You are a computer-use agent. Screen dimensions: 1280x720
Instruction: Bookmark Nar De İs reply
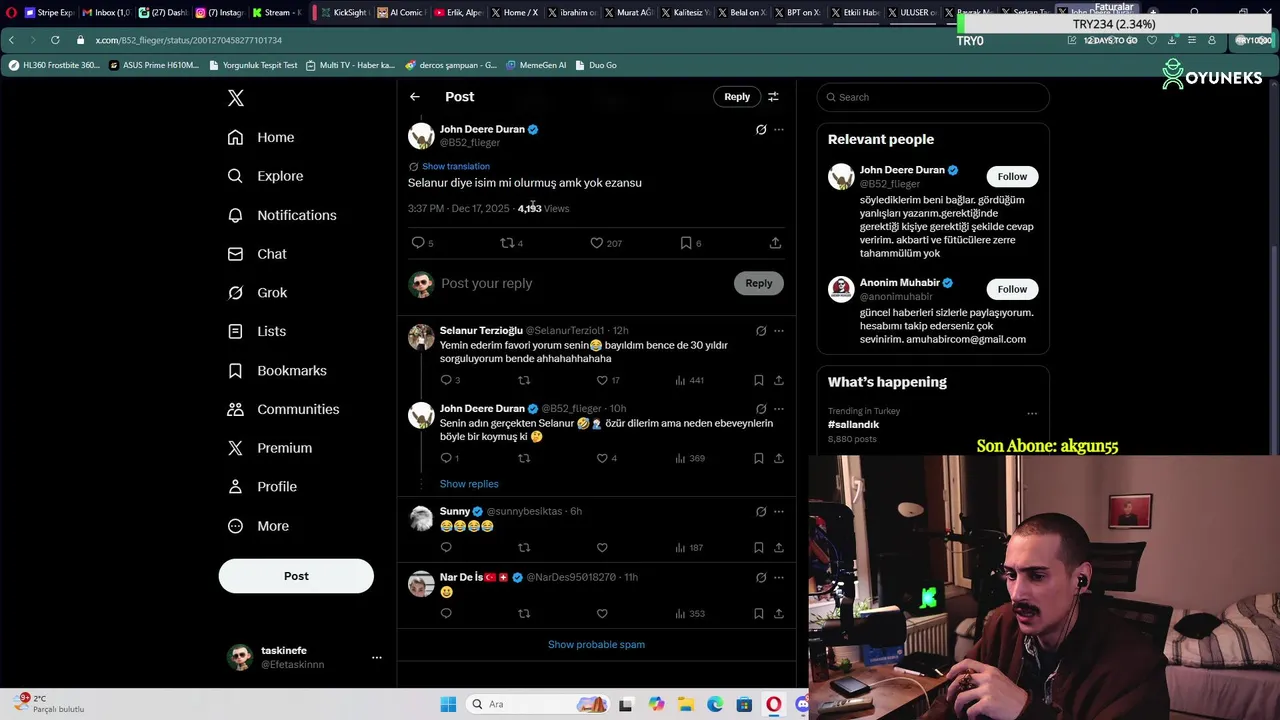(759, 613)
